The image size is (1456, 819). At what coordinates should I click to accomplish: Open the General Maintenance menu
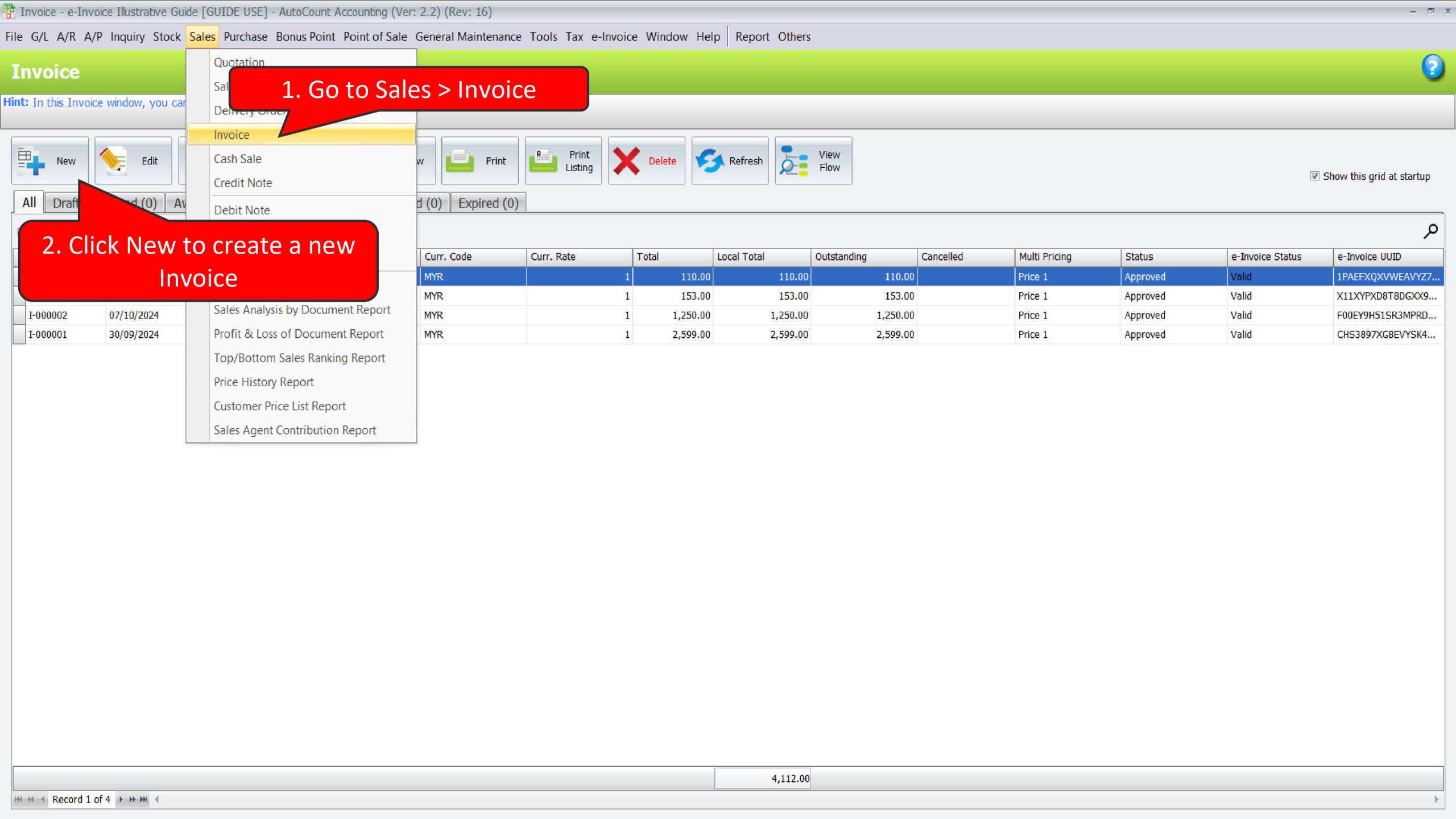(x=468, y=36)
